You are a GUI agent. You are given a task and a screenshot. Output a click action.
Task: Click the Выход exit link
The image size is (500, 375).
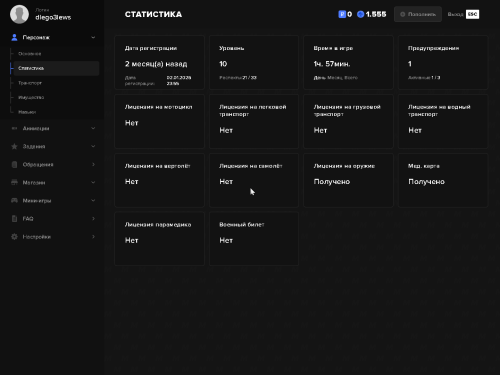click(x=456, y=14)
